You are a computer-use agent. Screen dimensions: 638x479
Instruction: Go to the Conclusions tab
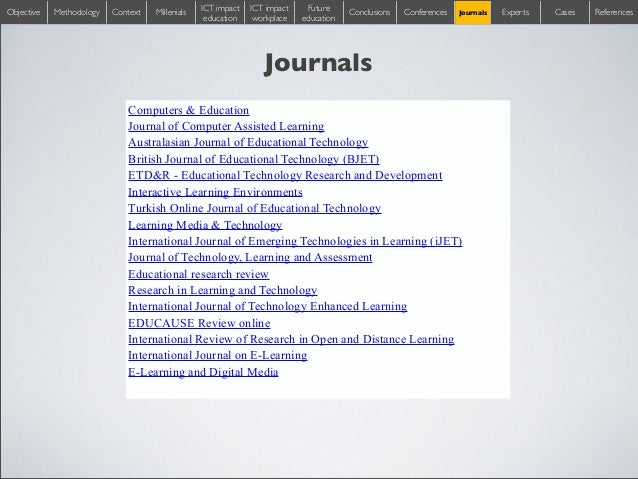click(x=369, y=12)
